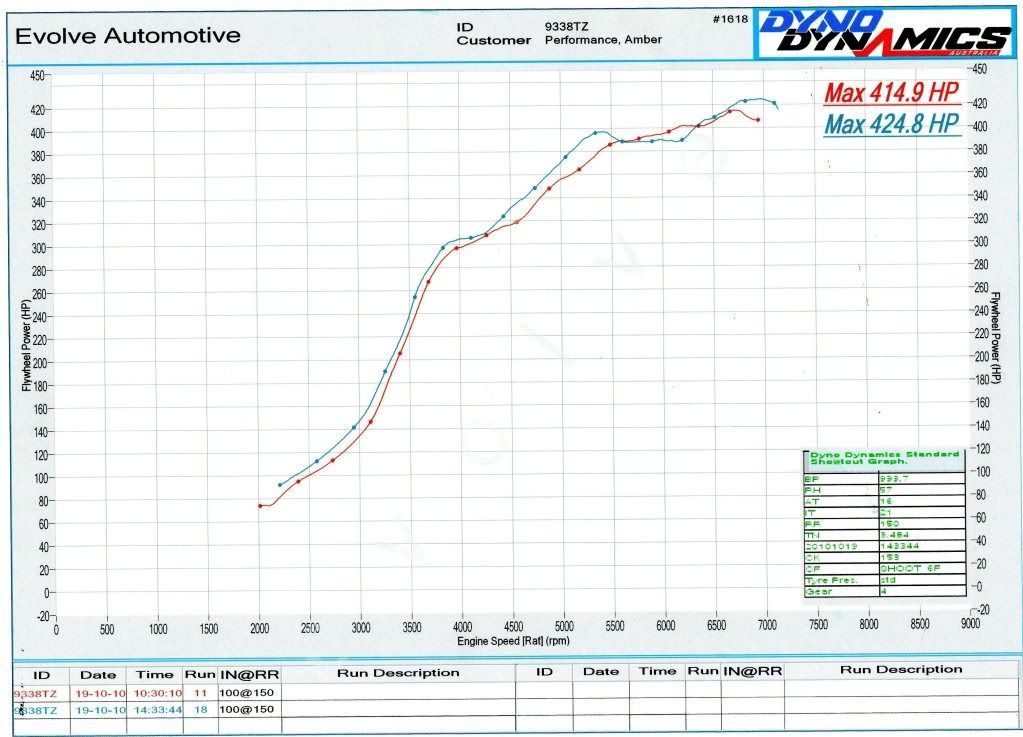This screenshot has width=1023, height=737.
Task: Click the 'Tyre Pres.' row label
Action: pyautogui.click(x=831, y=580)
